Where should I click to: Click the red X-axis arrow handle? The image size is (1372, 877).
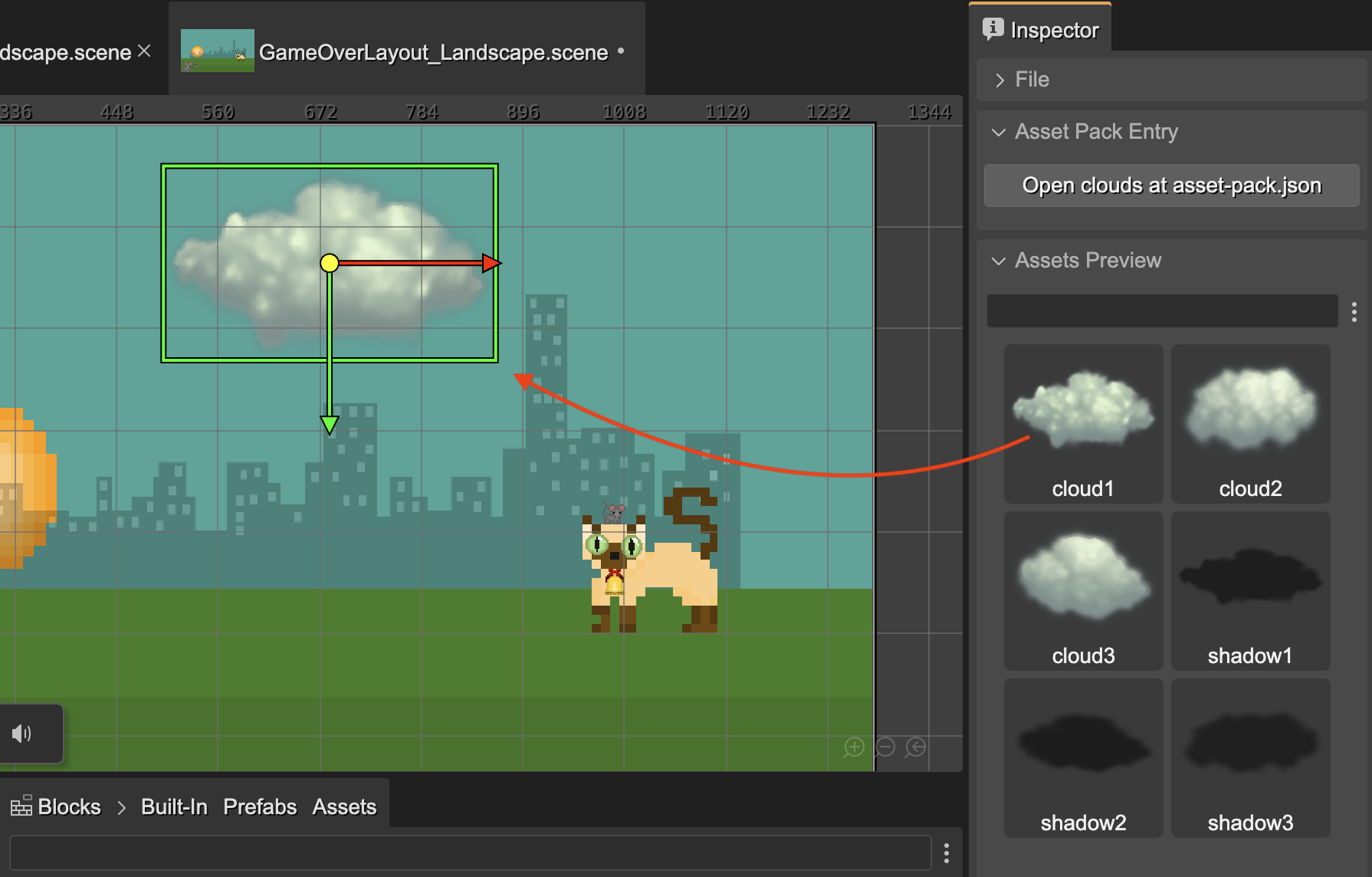491,263
